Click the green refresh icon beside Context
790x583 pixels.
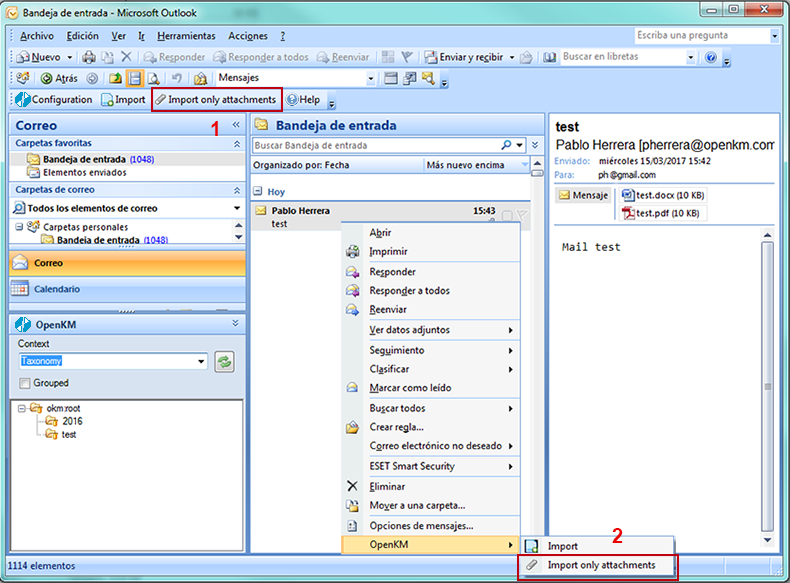(224, 362)
